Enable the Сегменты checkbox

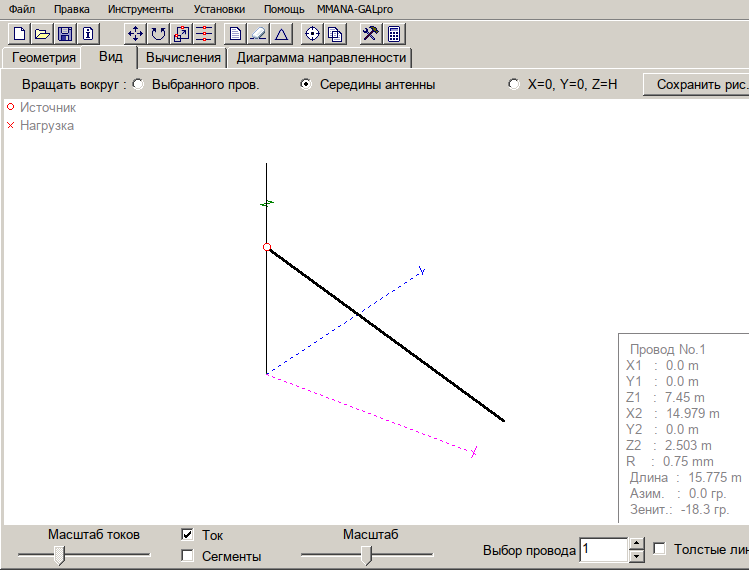pos(187,556)
